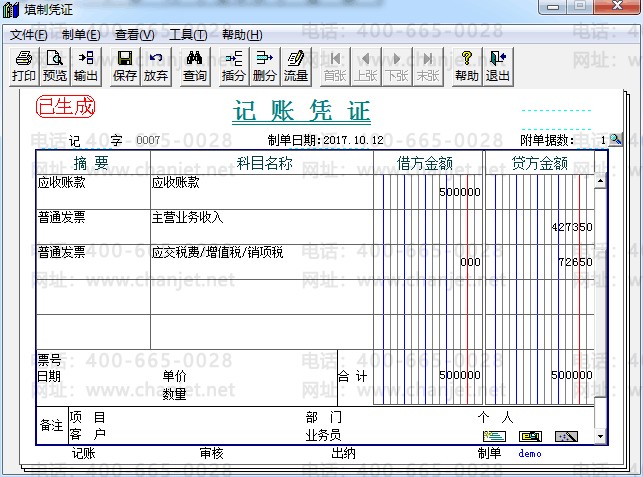643x477 pixels.
Task: Click the 退出 (Exit) toolbar icon
Action: point(497,66)
